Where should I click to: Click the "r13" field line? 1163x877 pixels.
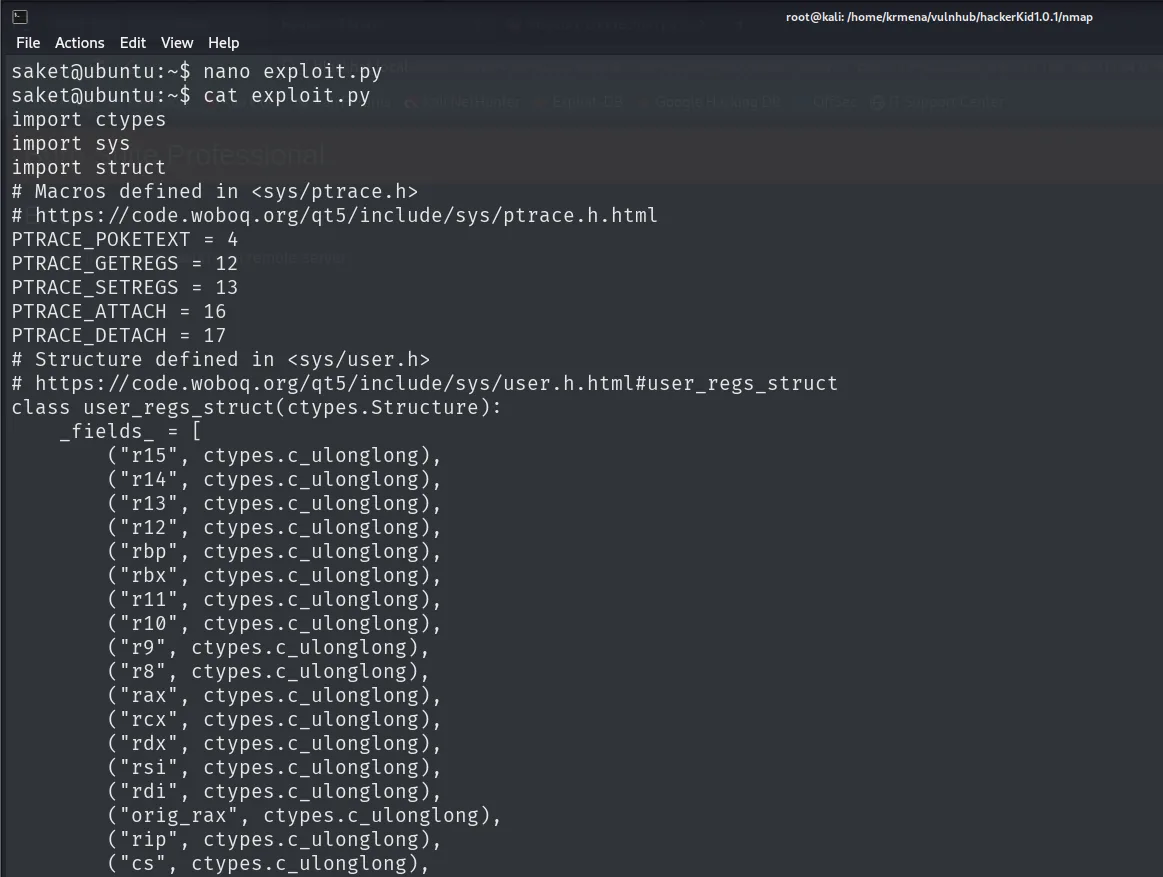pyautogui.click(x=274, y=503)
